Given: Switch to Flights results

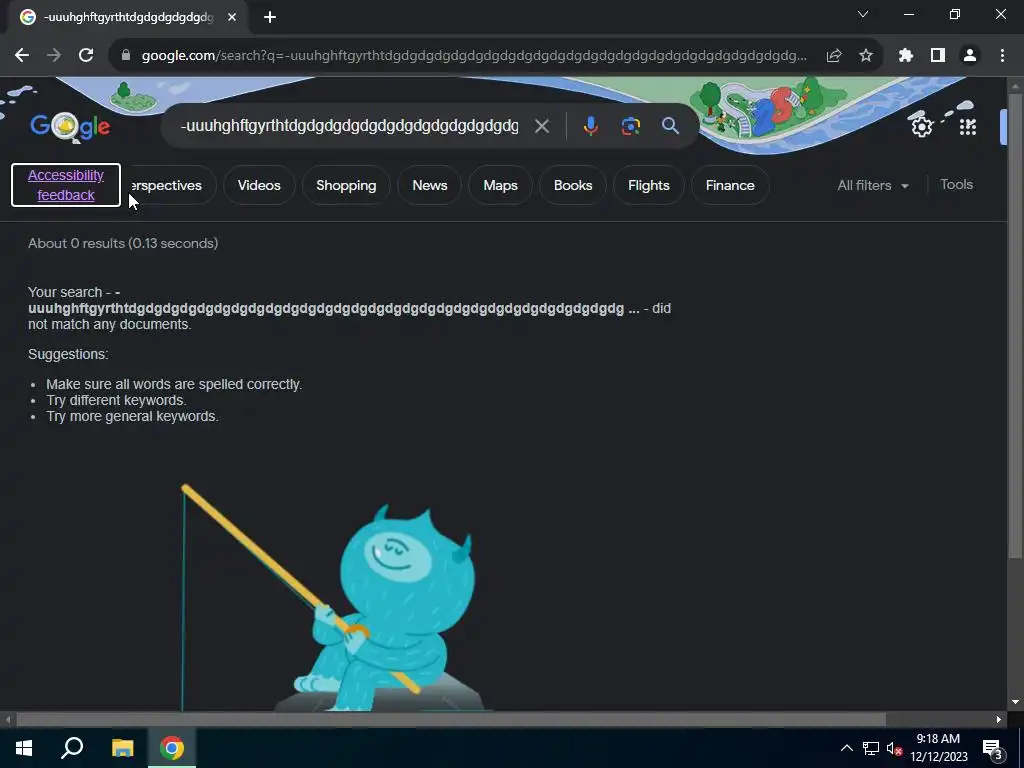Looking at the screenshot, I should click(x=648, y=185).
